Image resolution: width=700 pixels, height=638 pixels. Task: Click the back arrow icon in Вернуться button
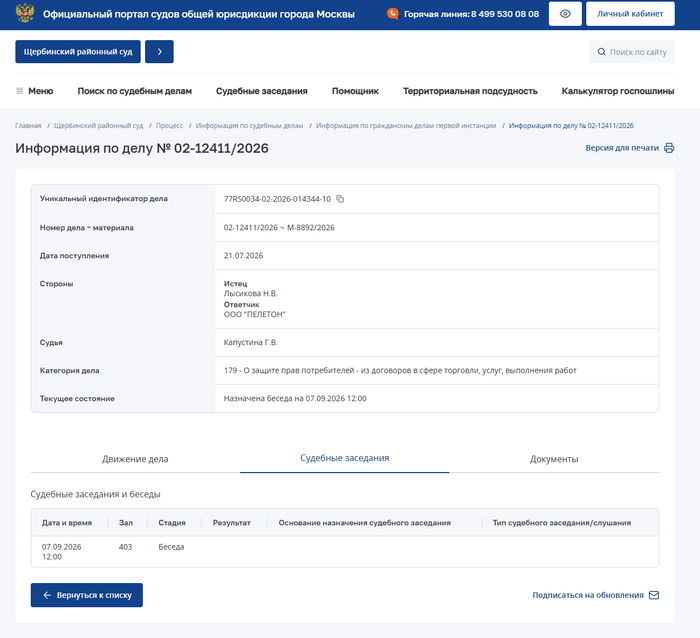click(x=47, y=595)
